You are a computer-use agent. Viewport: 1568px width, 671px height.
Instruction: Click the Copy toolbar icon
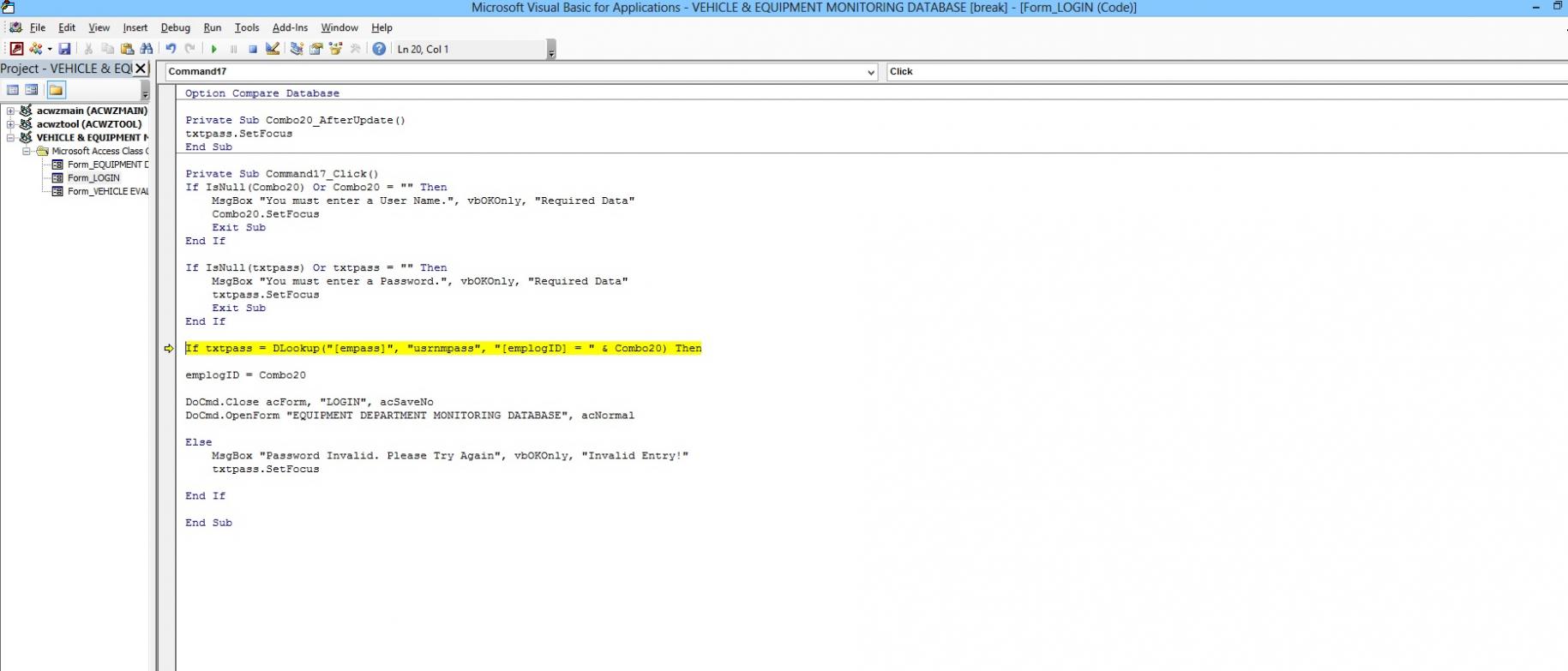tap(108, 49)
